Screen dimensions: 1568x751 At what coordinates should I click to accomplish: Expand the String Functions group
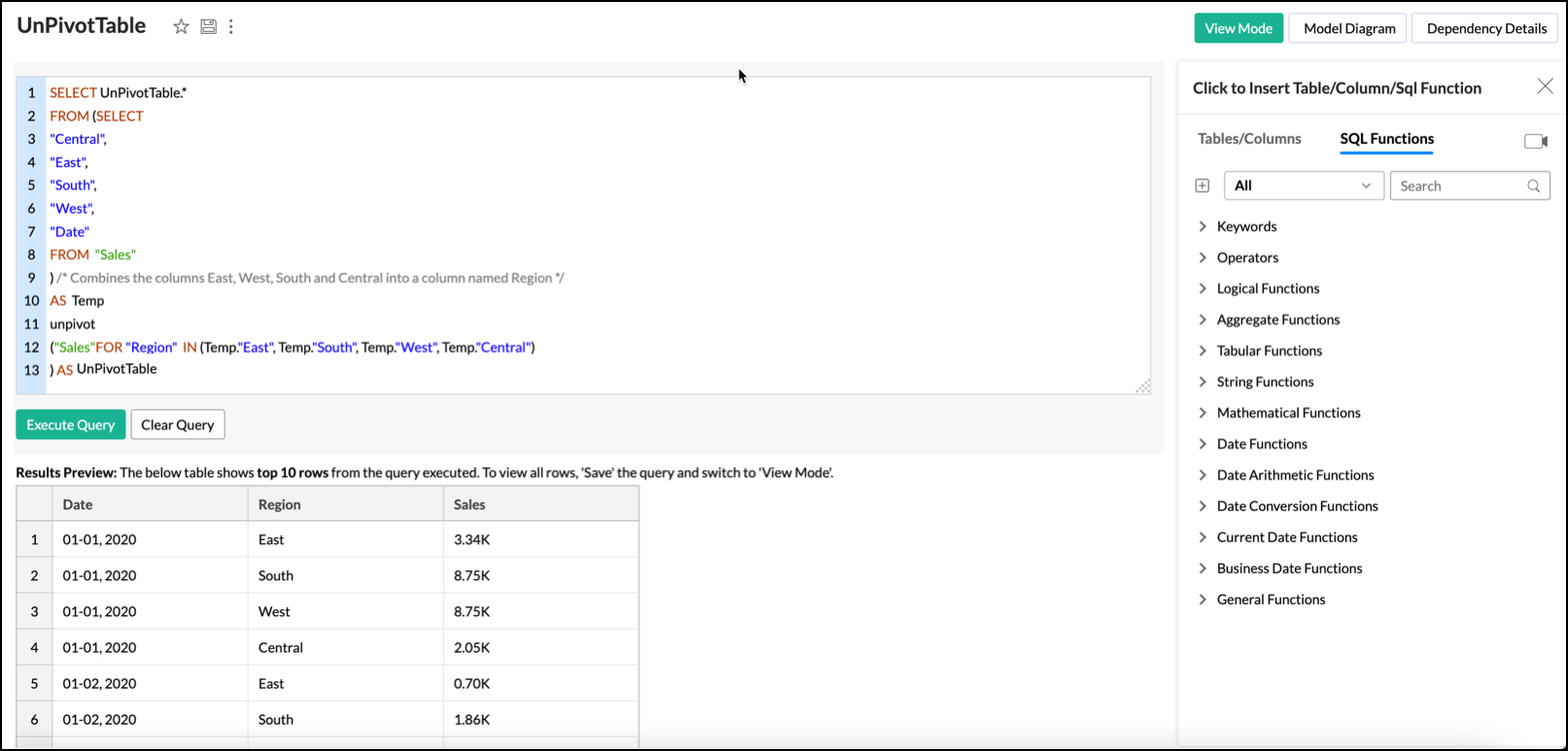pos(1202,382)
